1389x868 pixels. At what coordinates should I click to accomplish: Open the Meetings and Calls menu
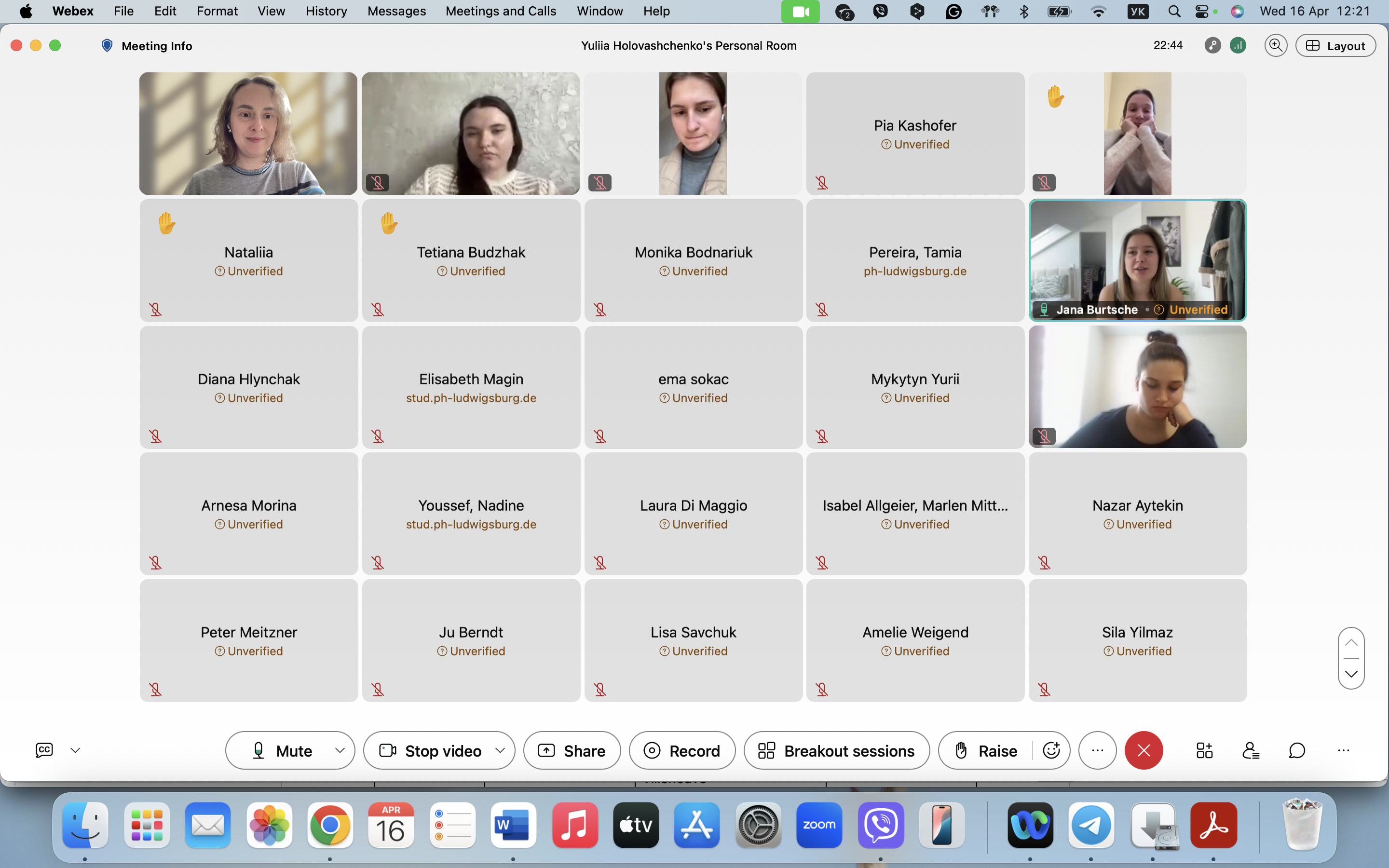tap(501, 11)
